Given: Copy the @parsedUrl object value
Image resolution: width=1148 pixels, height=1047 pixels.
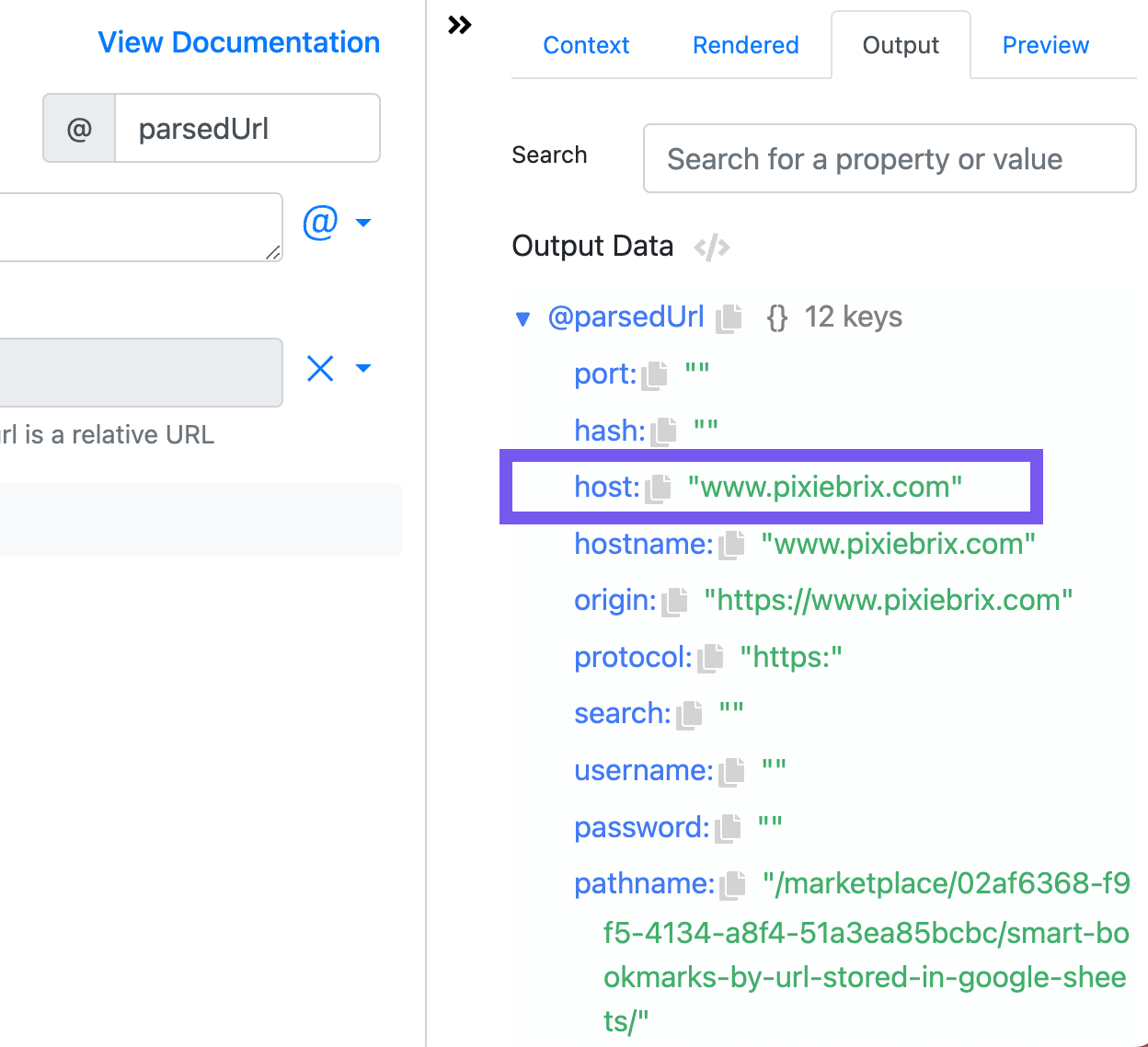Looking at the screenshot, I should pyautogui.click(x=729, y=318).
